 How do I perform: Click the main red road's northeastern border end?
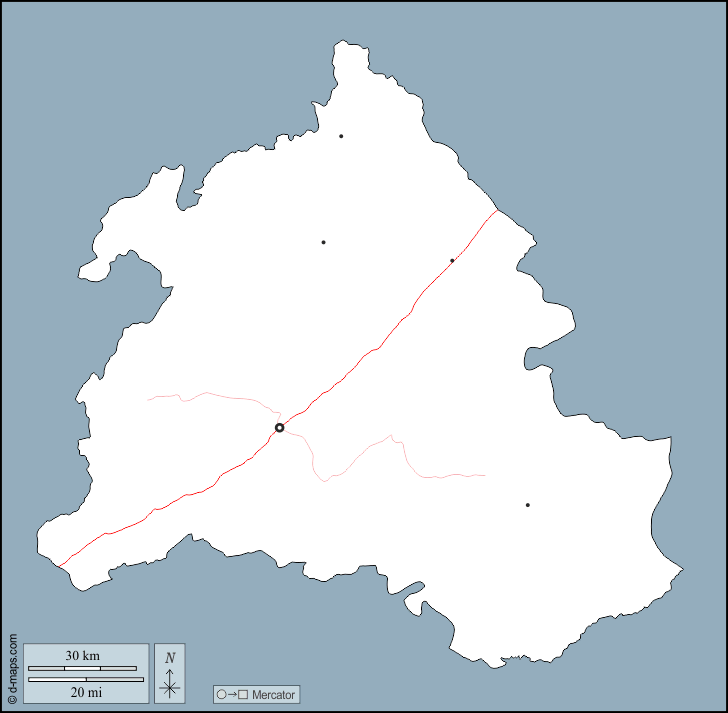(x=496, y=211)
